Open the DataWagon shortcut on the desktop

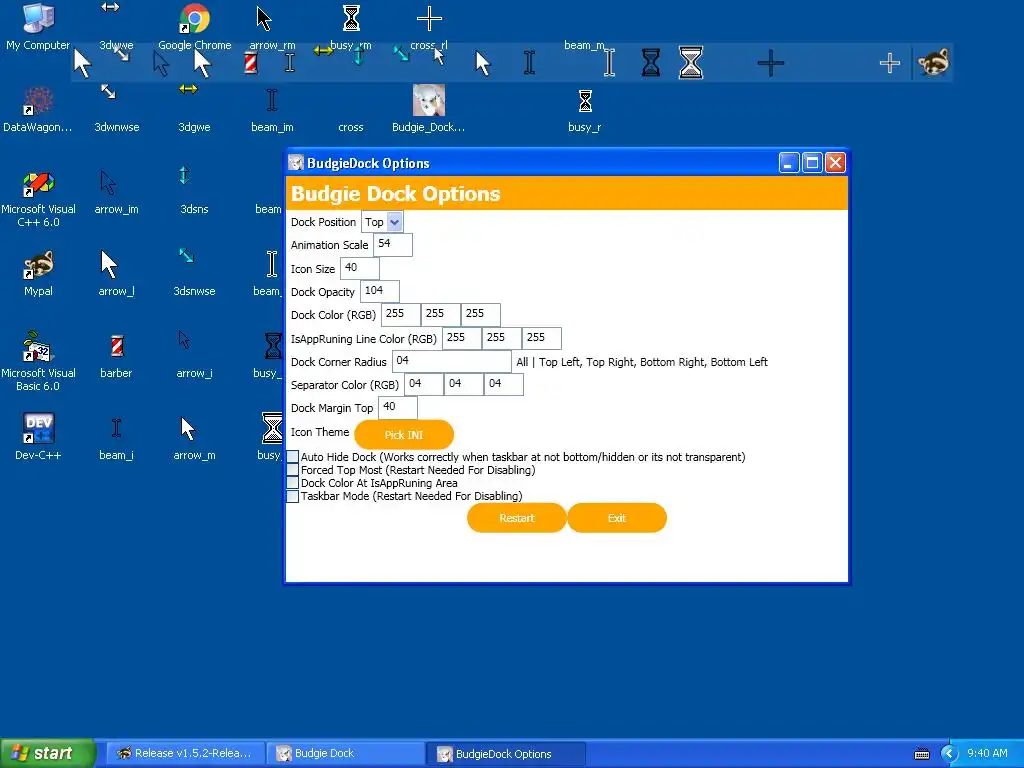(38, 110)
